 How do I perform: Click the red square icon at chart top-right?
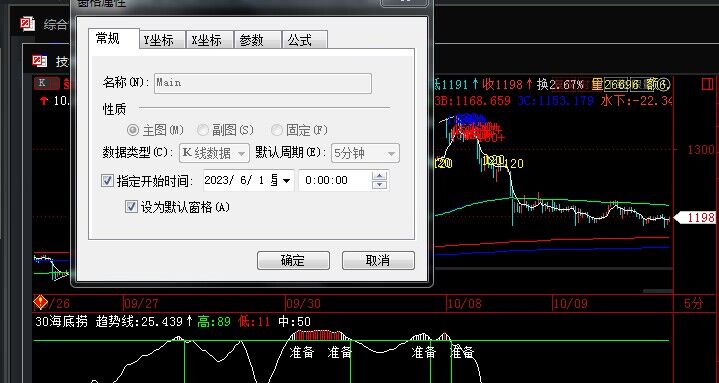(x=707, y=84)
